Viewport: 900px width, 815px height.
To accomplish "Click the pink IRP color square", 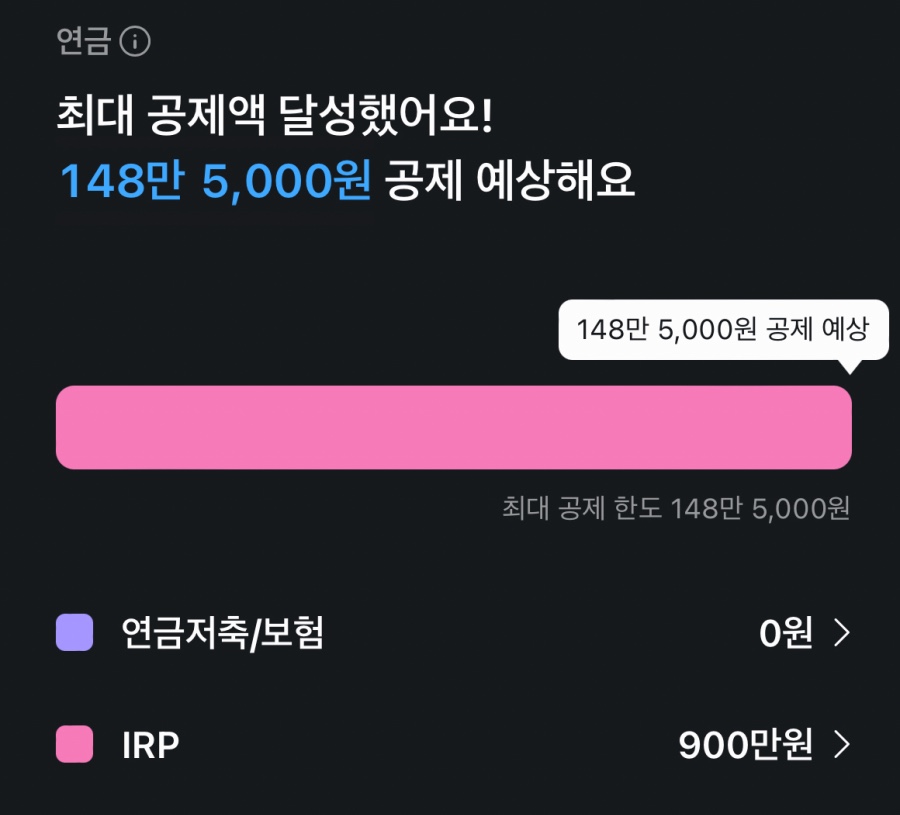I will pyautogui.click(x=74, y=745).
